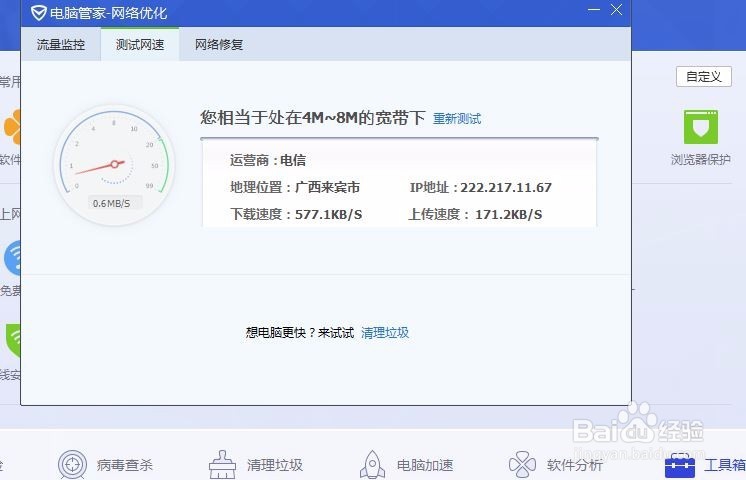The image size is (746, 480).
Task: Click the 地理位置 广西来宾市 text
Action: (x=295, y=187)
